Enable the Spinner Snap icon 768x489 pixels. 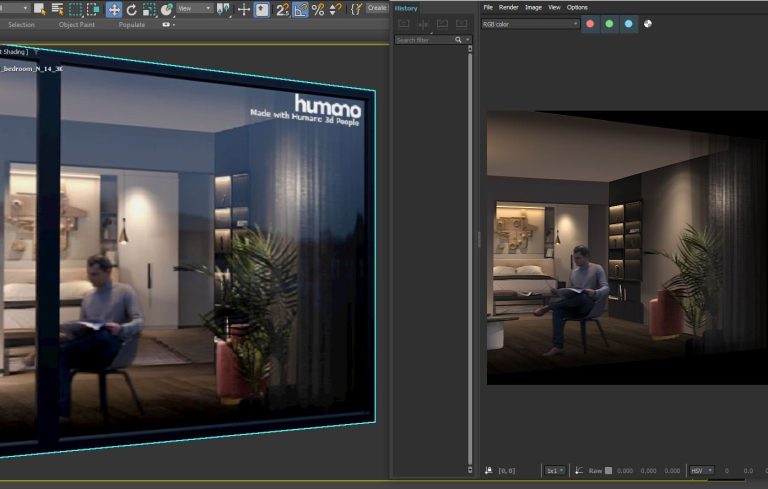click(x=336, y=9)
